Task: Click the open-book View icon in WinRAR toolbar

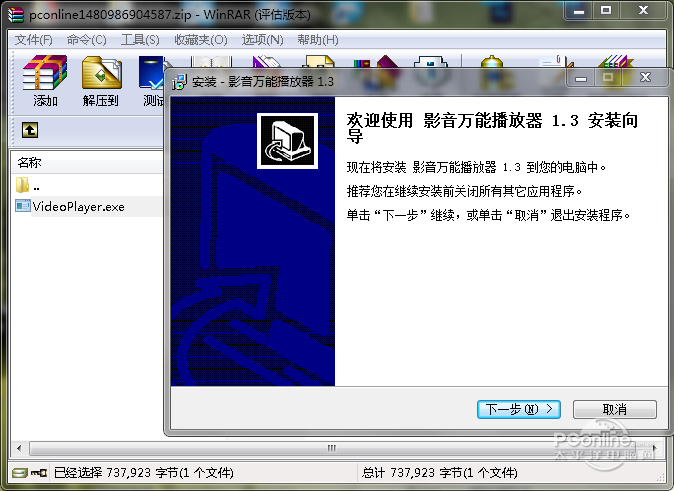Action: [x=211, y=61]
